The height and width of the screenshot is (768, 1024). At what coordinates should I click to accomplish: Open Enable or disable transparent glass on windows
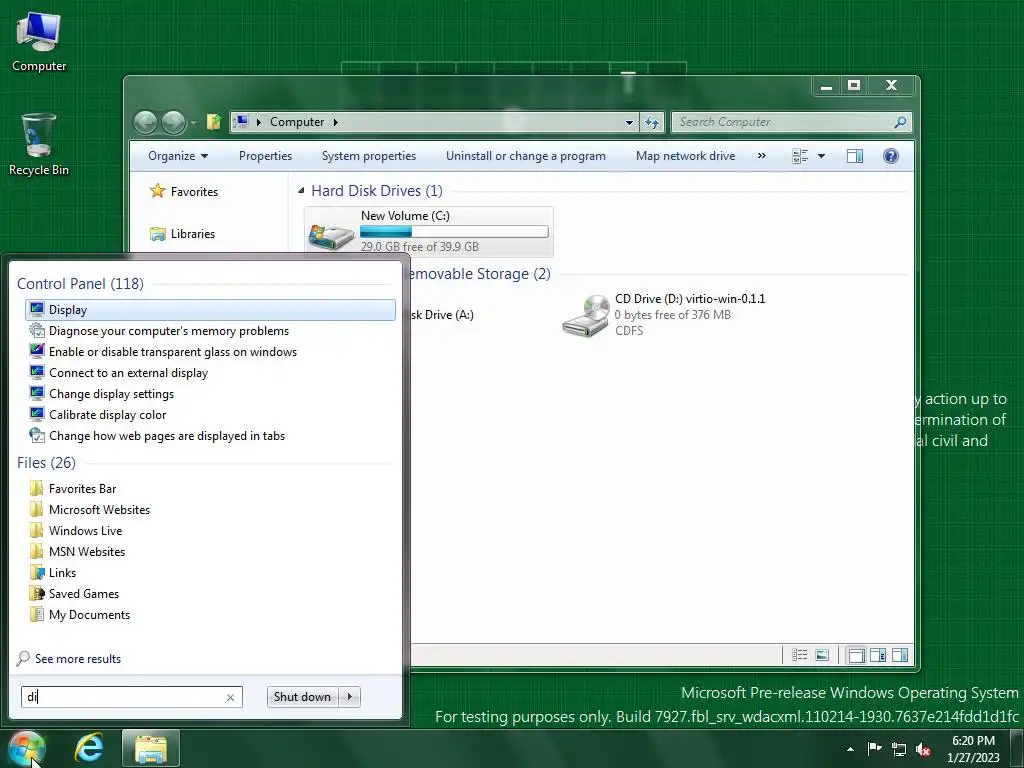click(172, 352)
